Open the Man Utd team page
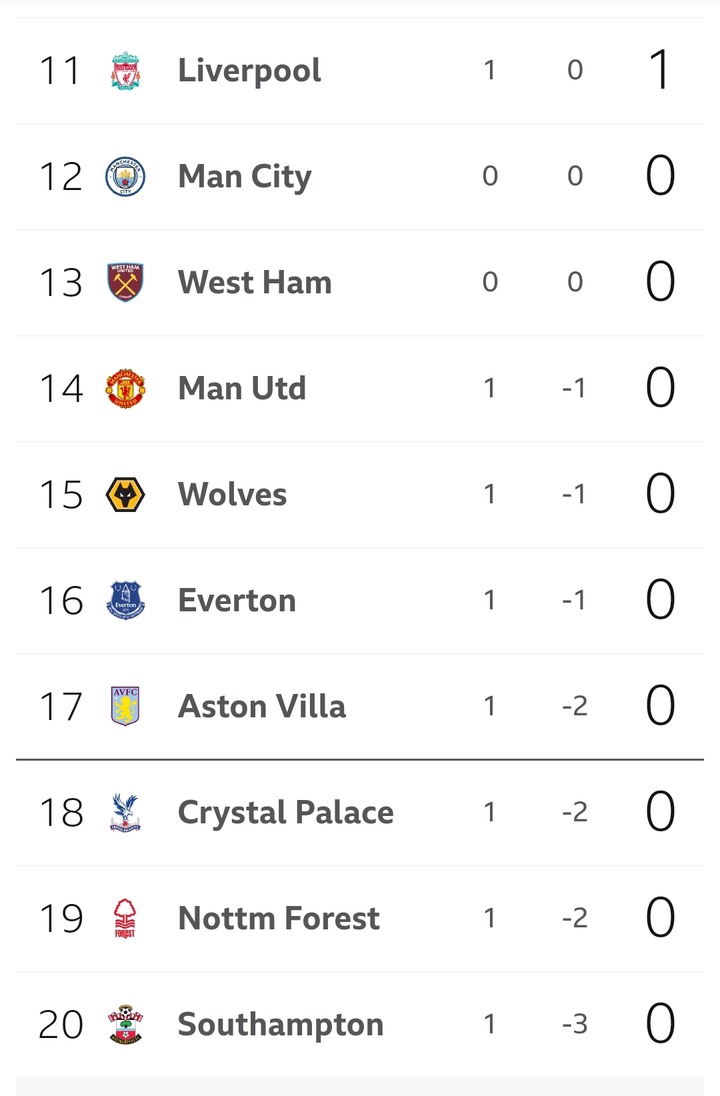This screenshot has height=1096, width=720. point(241,389)
